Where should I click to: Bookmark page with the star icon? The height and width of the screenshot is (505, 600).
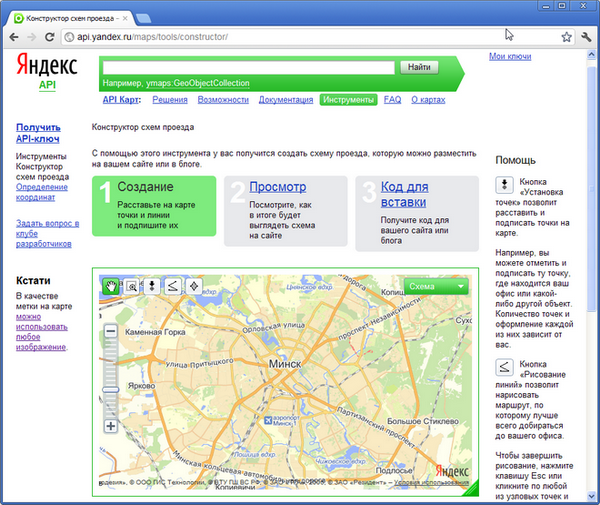pos(566,37)
